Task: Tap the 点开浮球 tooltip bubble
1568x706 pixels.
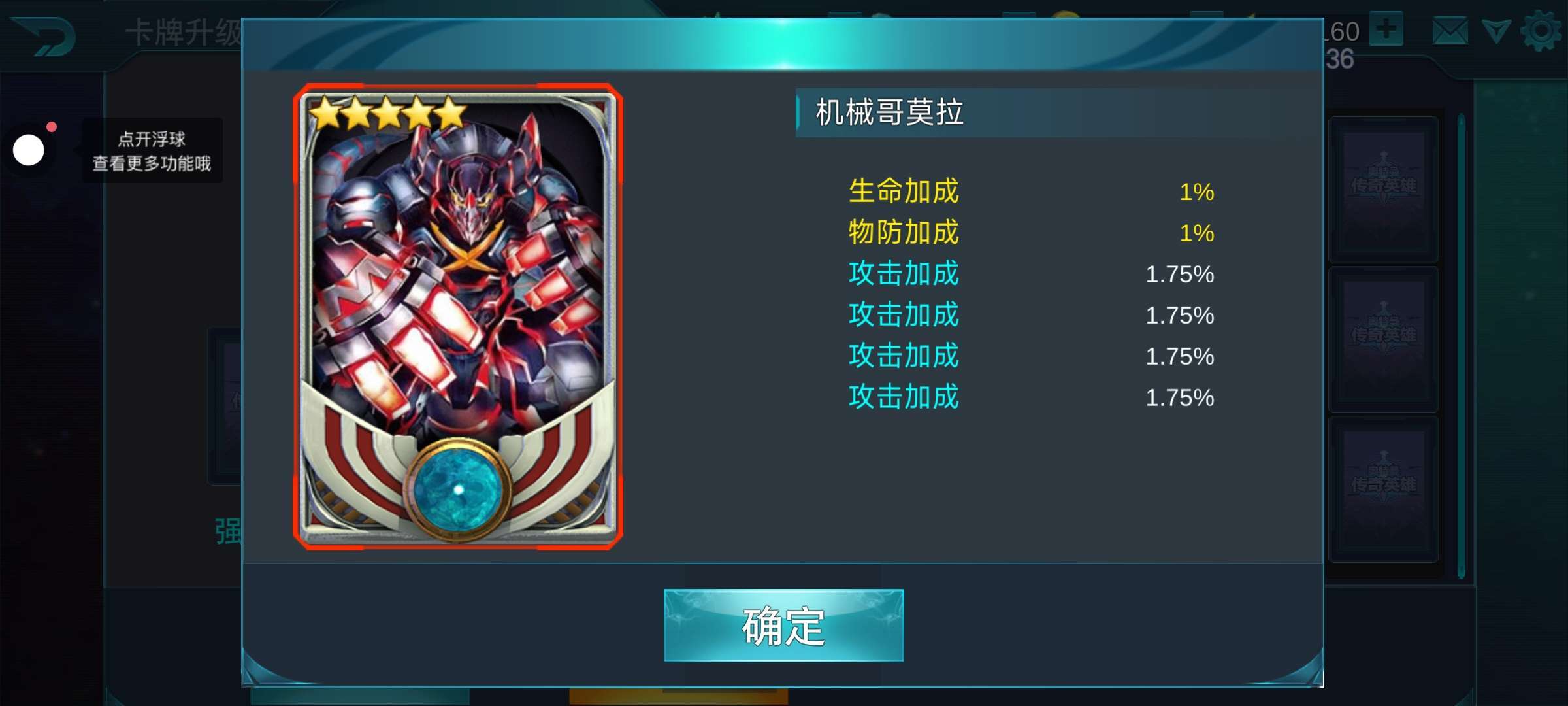Action: pos(152,150)
